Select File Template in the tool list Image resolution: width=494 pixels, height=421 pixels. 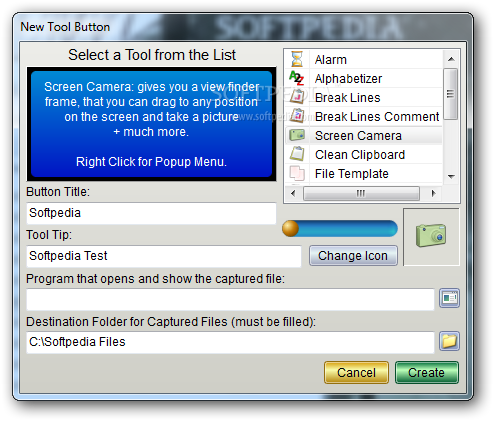tap(364, 174)
